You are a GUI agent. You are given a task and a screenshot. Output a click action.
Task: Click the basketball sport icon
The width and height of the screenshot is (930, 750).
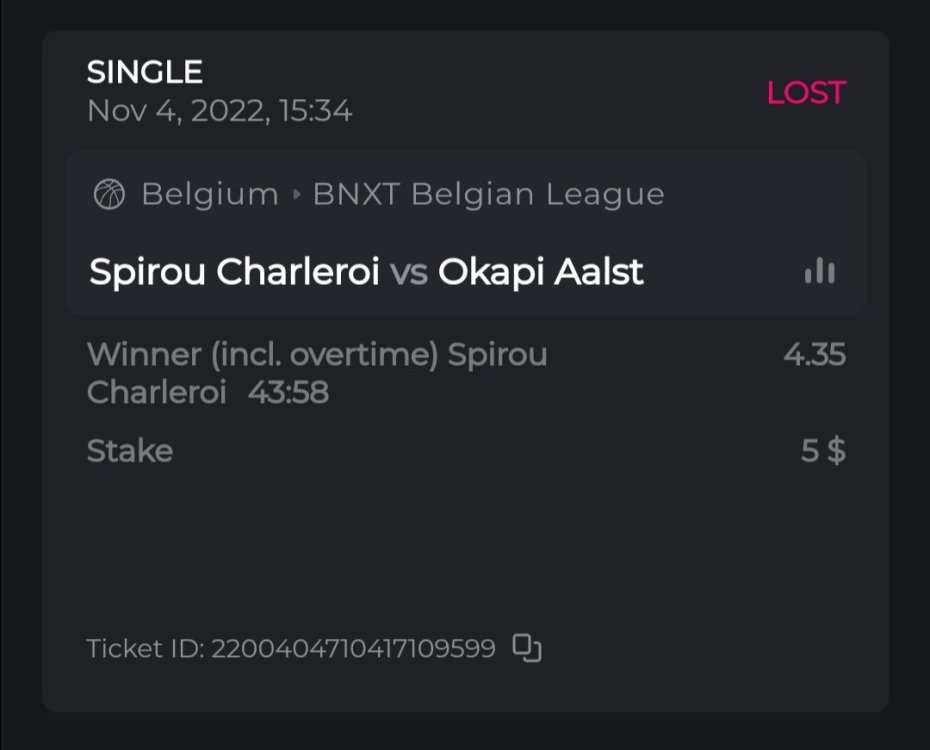pyautogui.click(x=109, y=195)
